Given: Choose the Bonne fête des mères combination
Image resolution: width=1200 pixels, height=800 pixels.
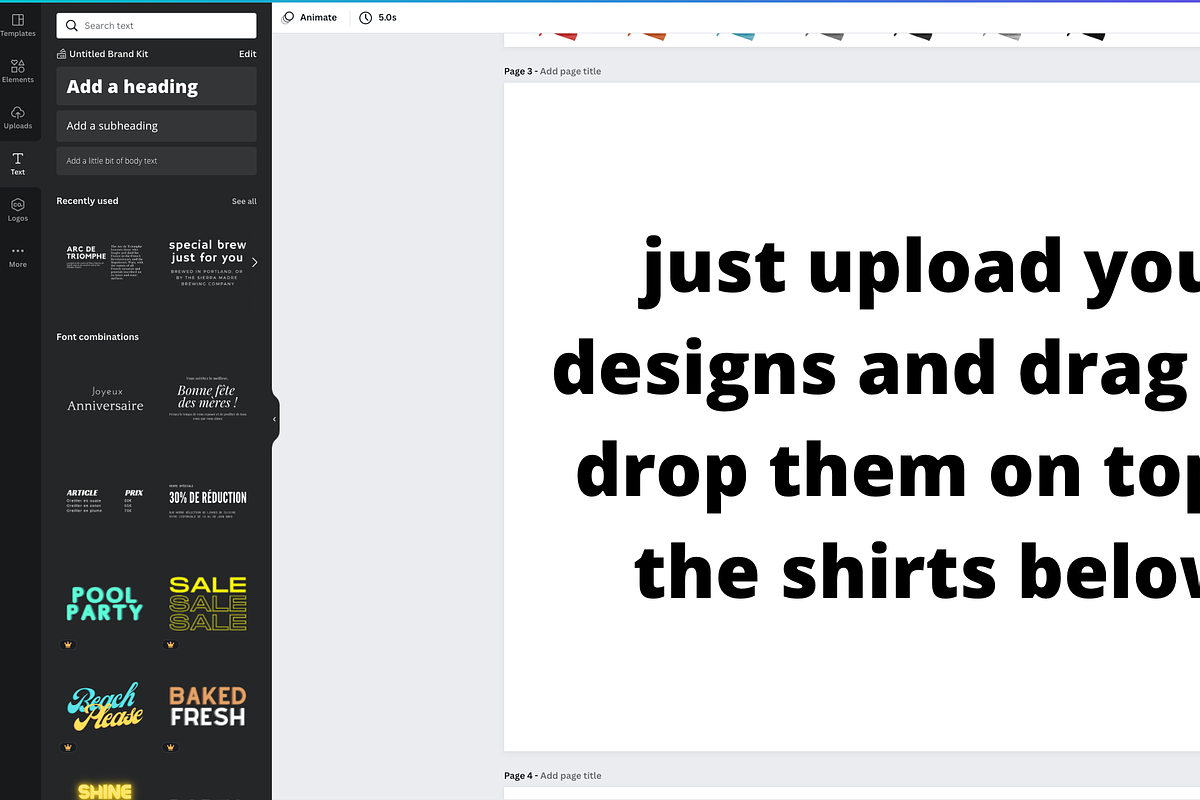Looking at the screenshot, I should point(207,398).
